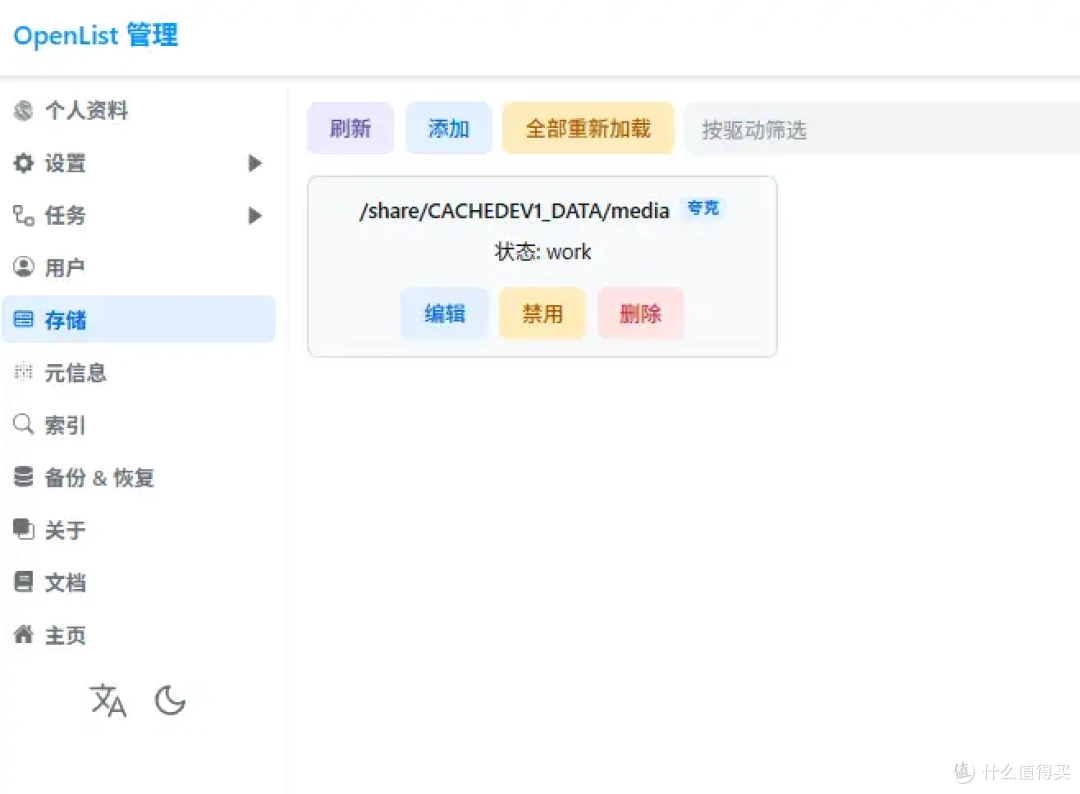This screenshot has width=1080, height=794.
Task: Go to 元信息 section
Action: (x=138, y=373)
